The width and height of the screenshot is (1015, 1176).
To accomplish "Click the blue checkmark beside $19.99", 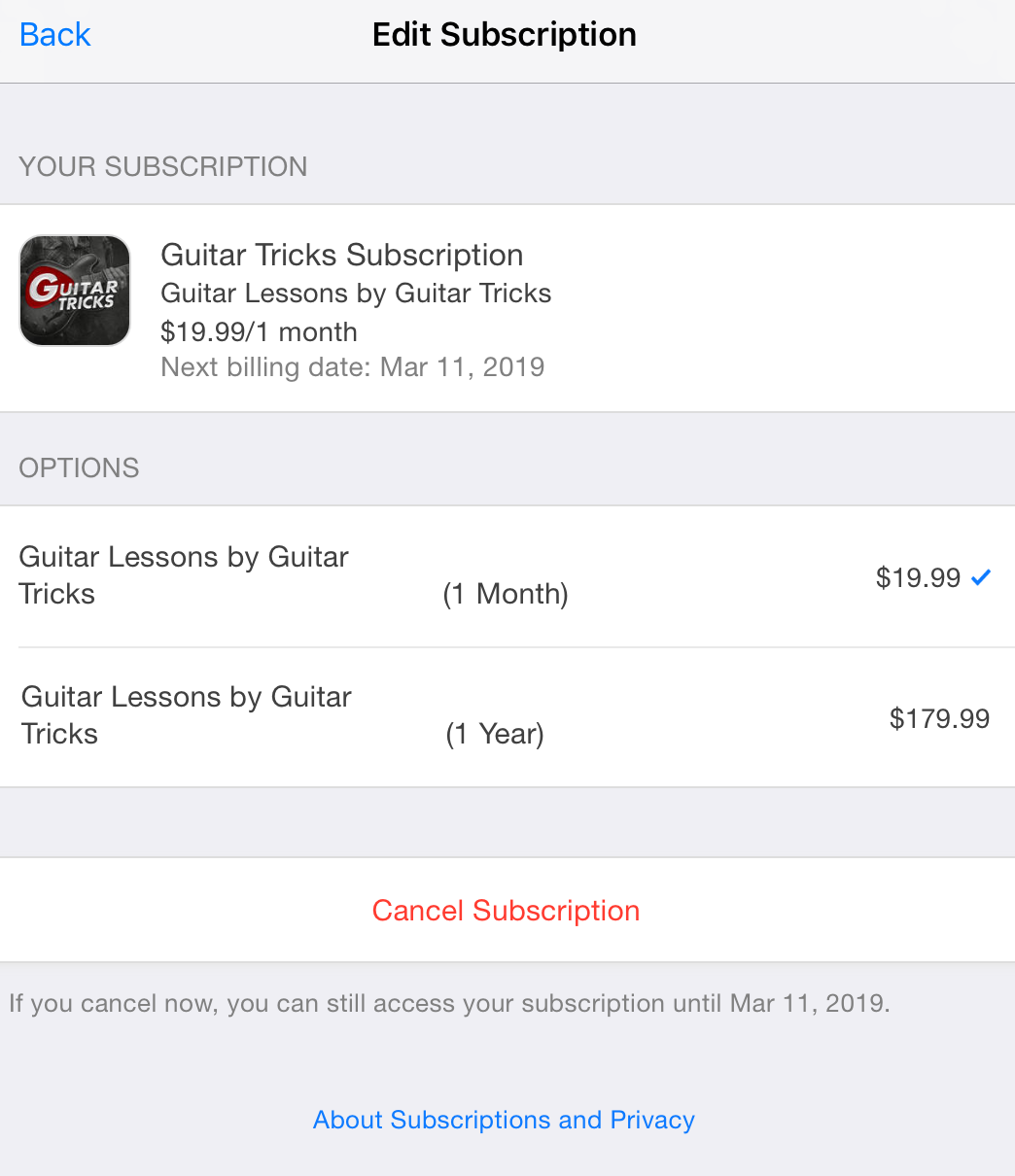I will 981,578.
